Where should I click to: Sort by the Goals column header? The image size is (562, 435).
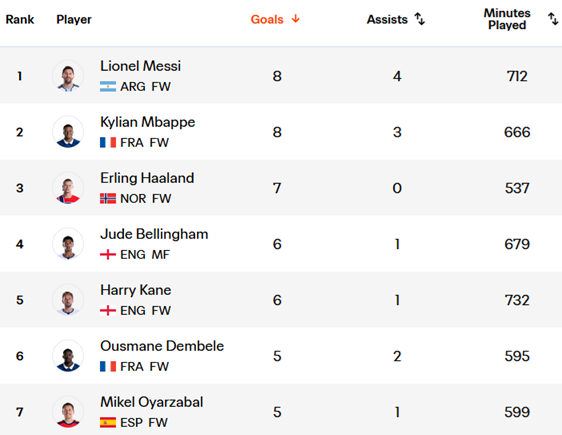point(267,19)
